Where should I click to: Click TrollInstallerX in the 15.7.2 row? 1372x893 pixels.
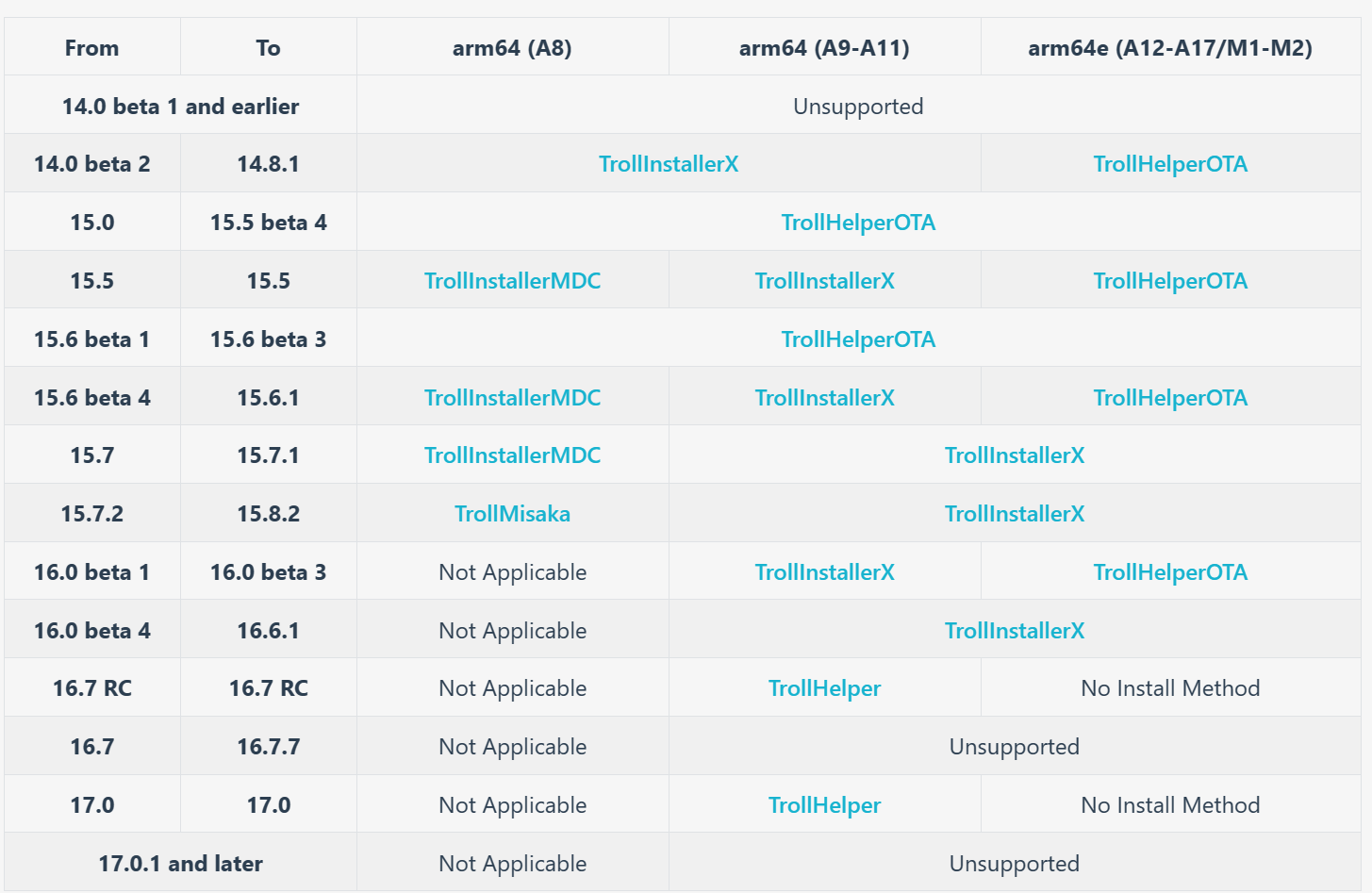pyautogui.click(x=1014, y=514)
